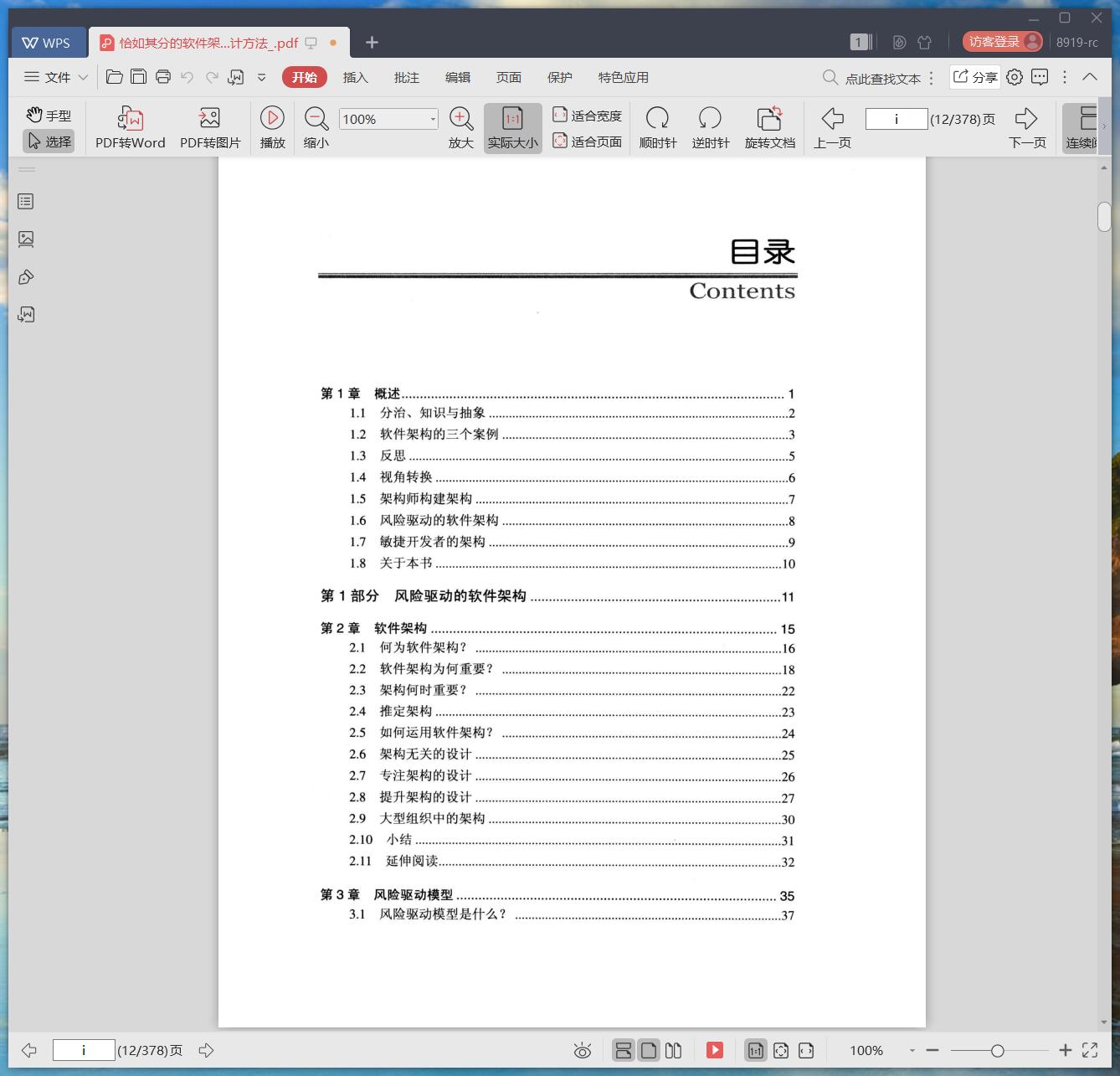This screenshot has height=1076, width=1120.
Task: Switch to 保护 tab
Action: 559,77
